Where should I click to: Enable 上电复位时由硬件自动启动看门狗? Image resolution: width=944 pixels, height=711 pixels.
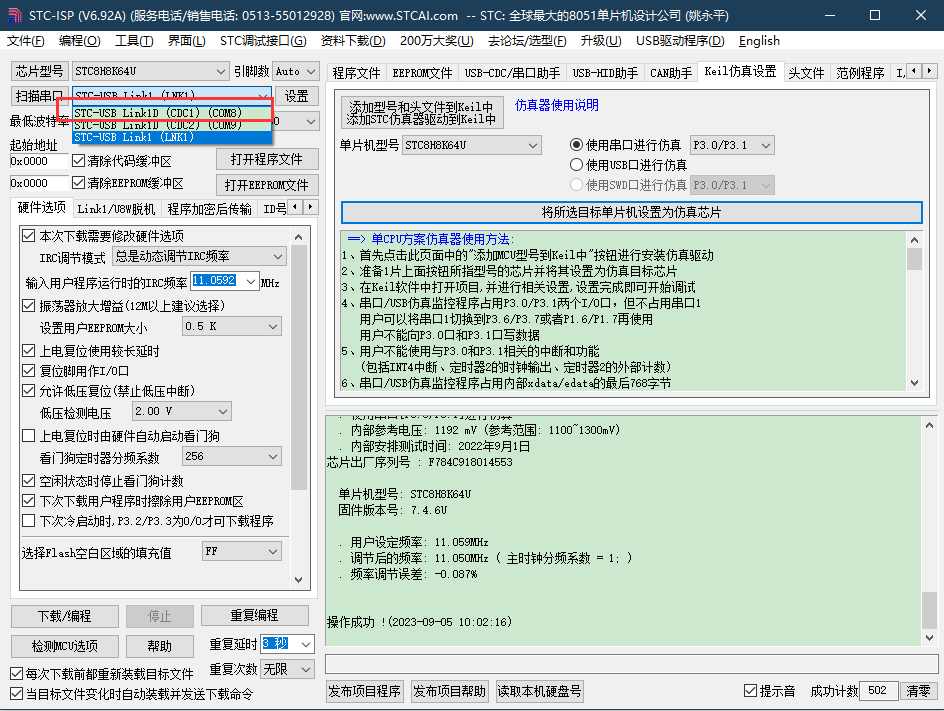click(28, 435)
